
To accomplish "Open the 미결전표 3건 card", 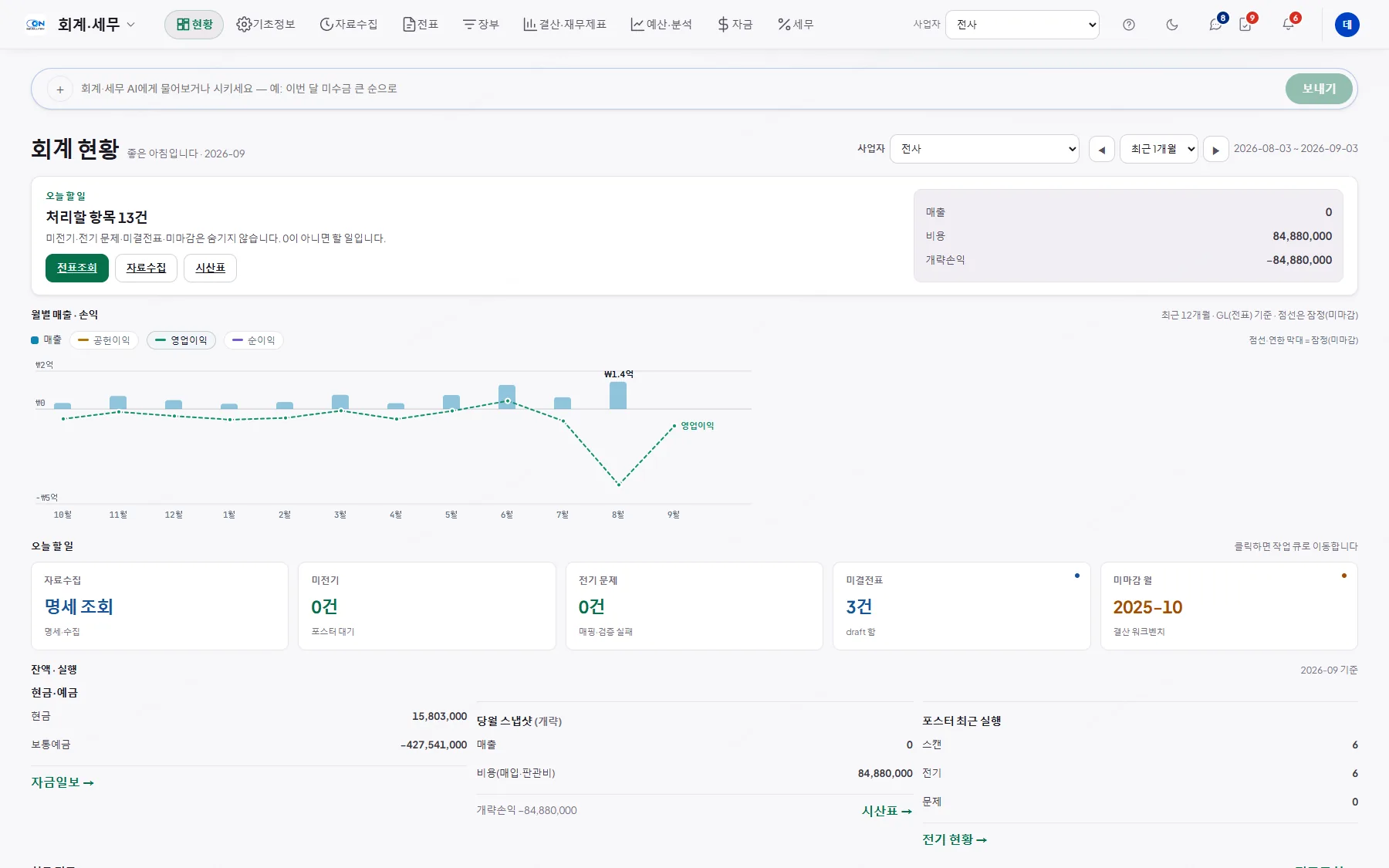I will pyautogui.click(x=961, y=606).
